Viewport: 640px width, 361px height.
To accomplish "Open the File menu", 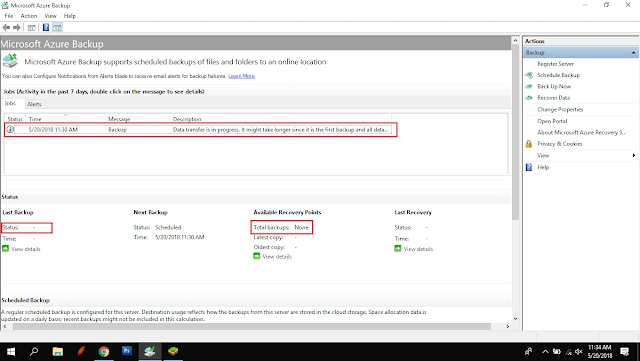I will pyautogui.click(x=9, y=16).
